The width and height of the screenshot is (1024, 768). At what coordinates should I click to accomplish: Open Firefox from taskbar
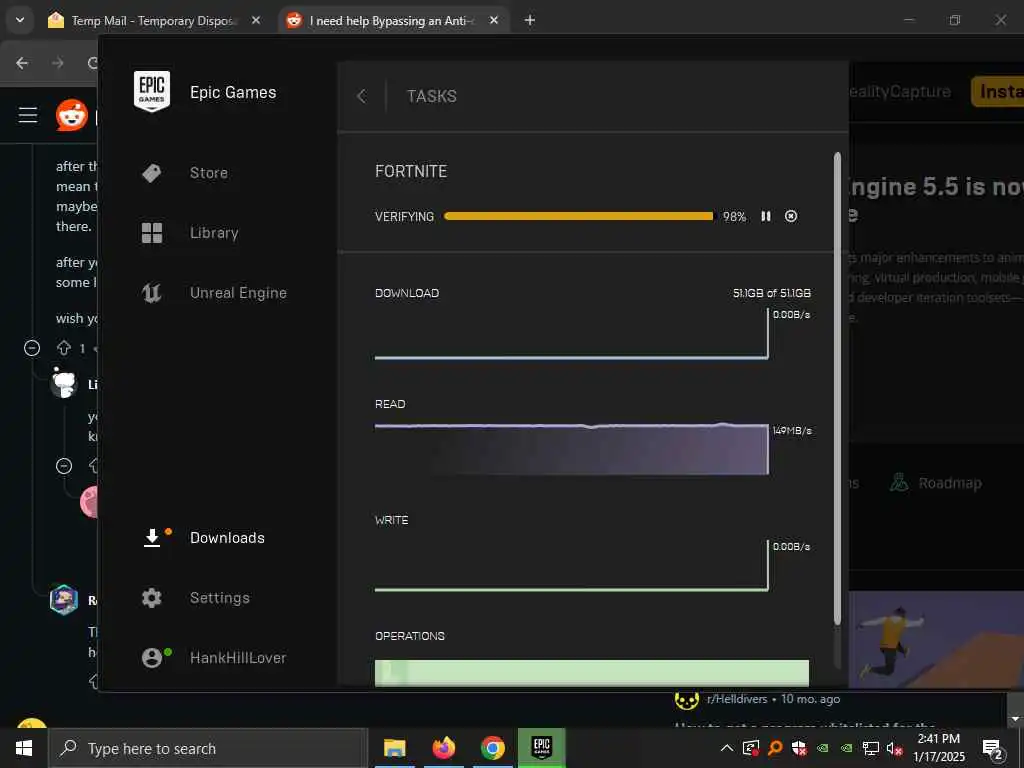pyautogui.click(x=443, y=748)
